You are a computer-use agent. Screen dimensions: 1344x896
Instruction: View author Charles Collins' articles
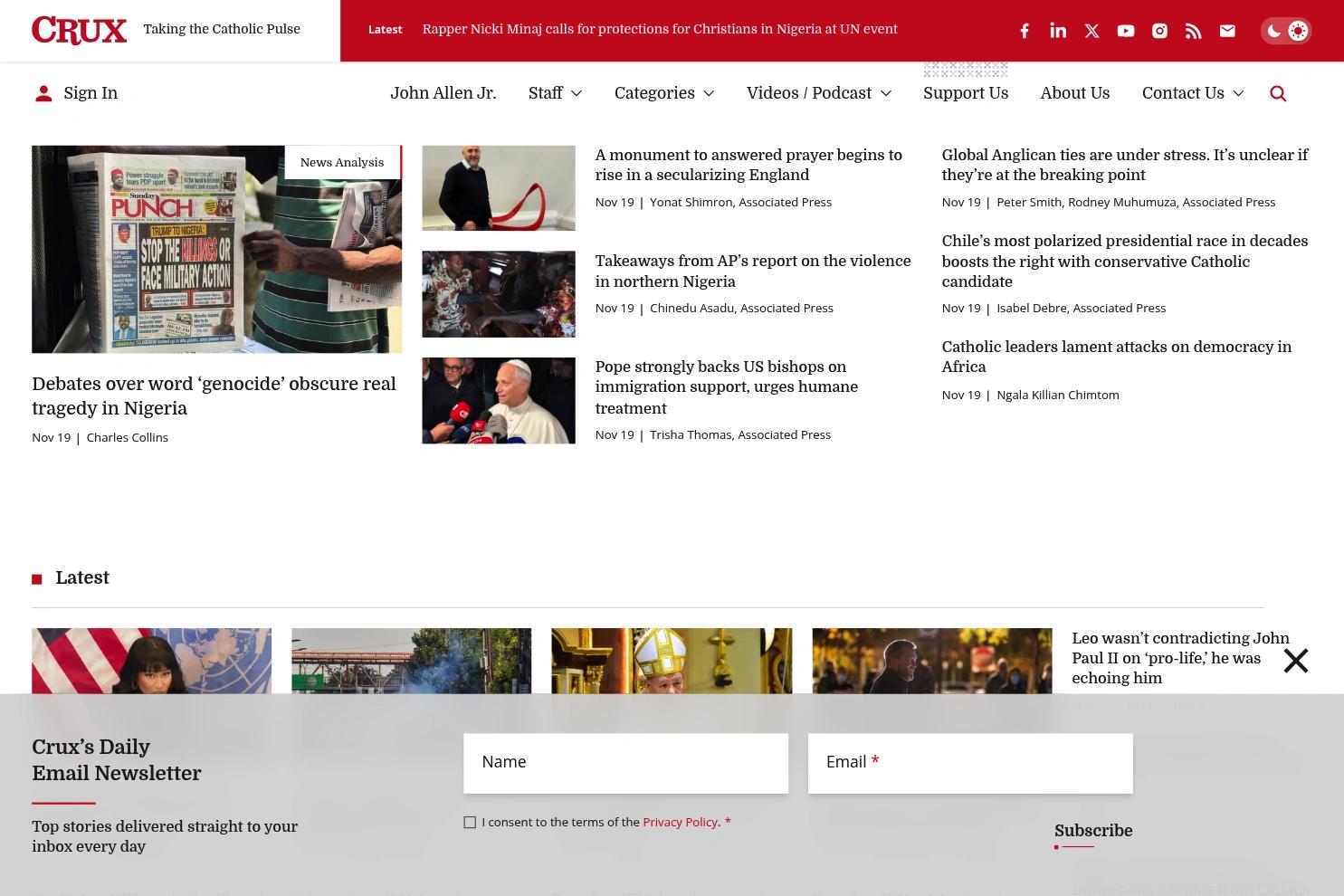click(x=127, y=438)
